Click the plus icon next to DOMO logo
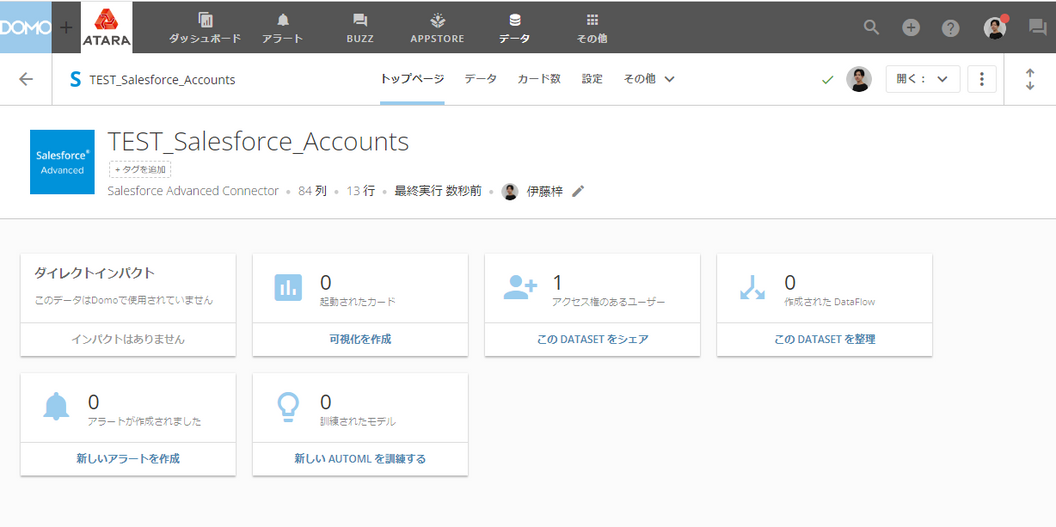Image resolution: width=1056 pixels, height=527 pixels. (x=66, y=28)
